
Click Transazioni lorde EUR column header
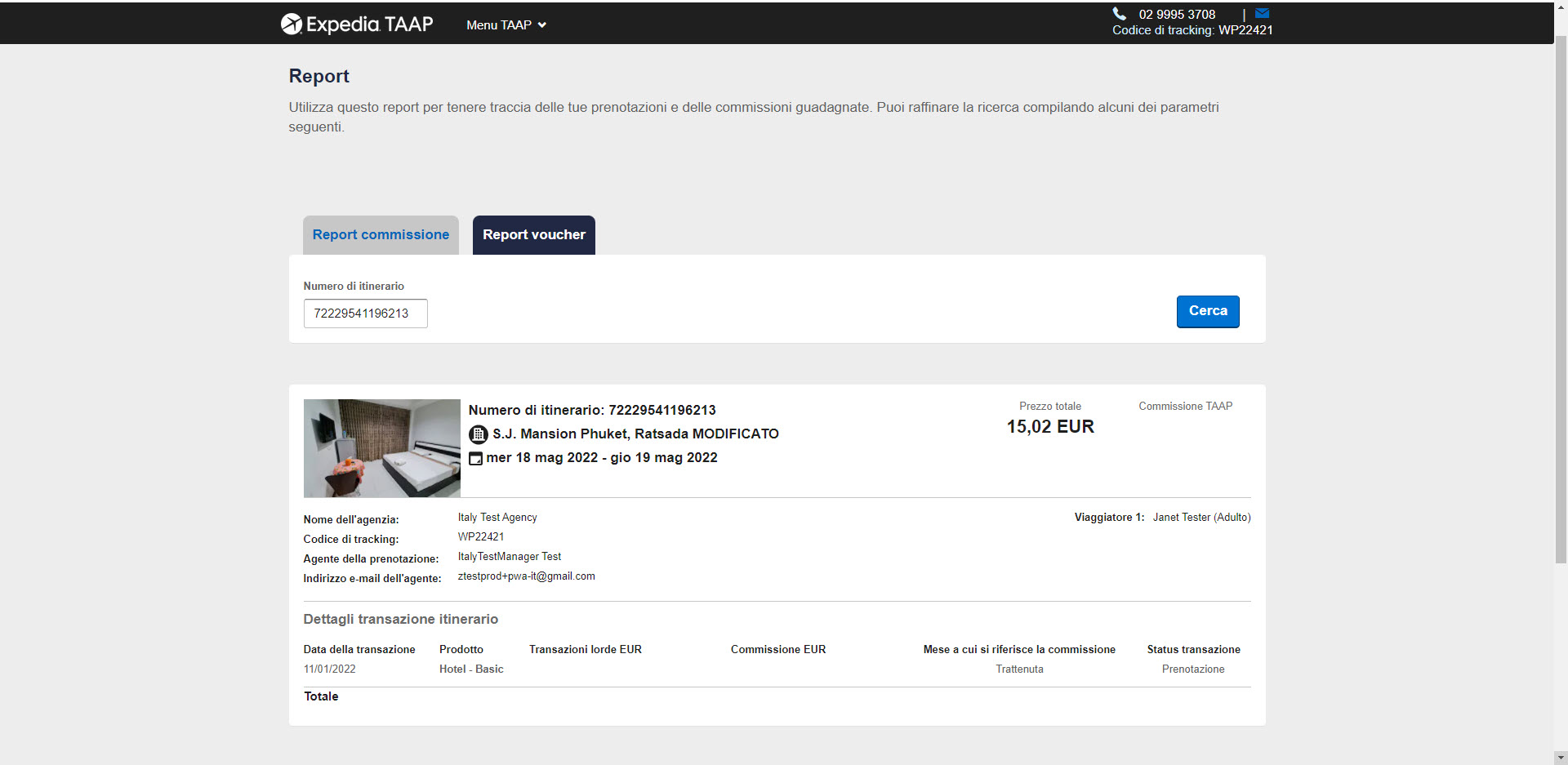586,650
